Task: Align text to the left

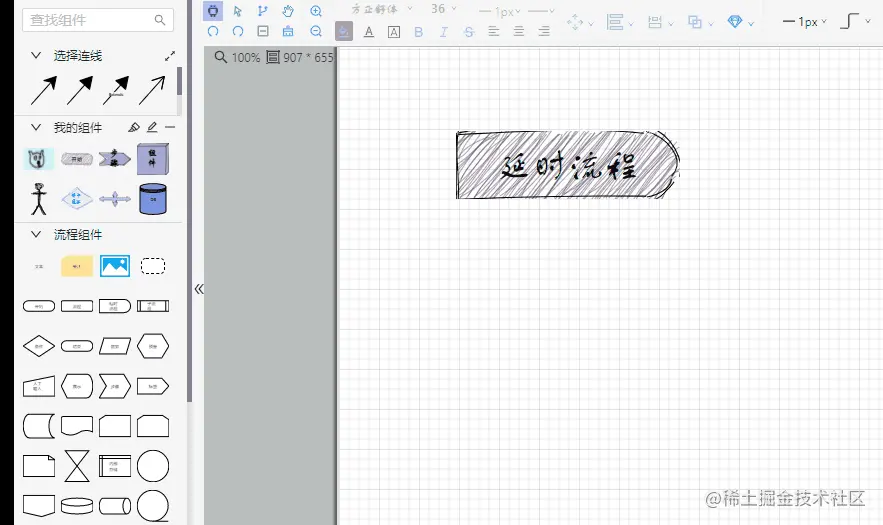Action: coord(494,32)
